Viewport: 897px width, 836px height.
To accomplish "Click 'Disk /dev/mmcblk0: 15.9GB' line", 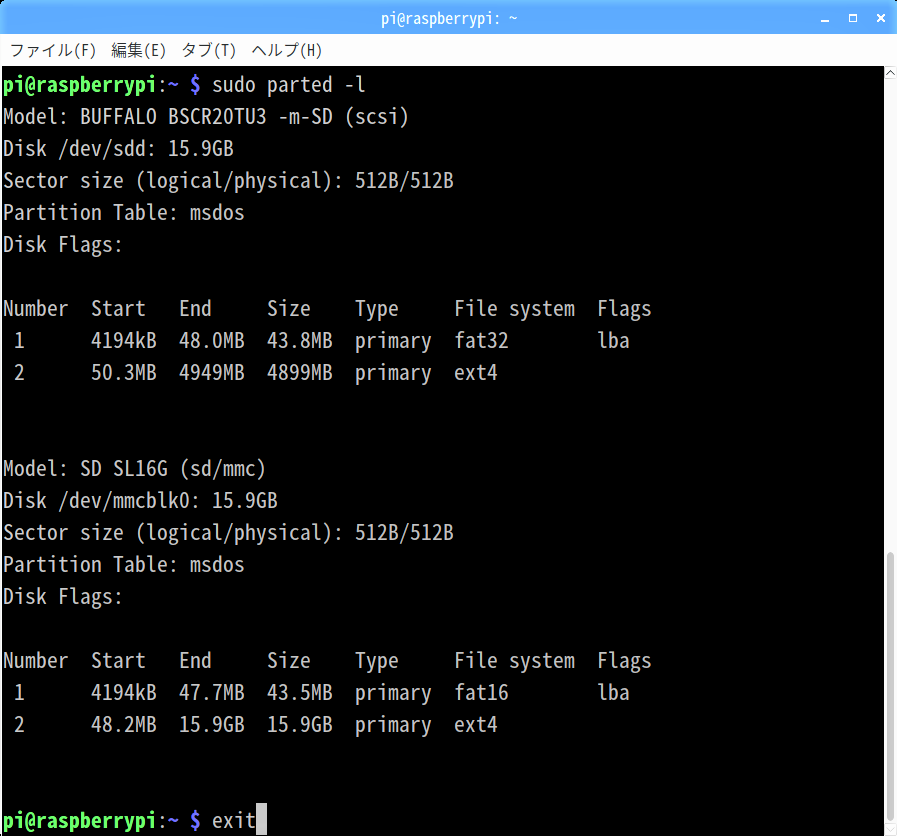I will tap(140, 501).
